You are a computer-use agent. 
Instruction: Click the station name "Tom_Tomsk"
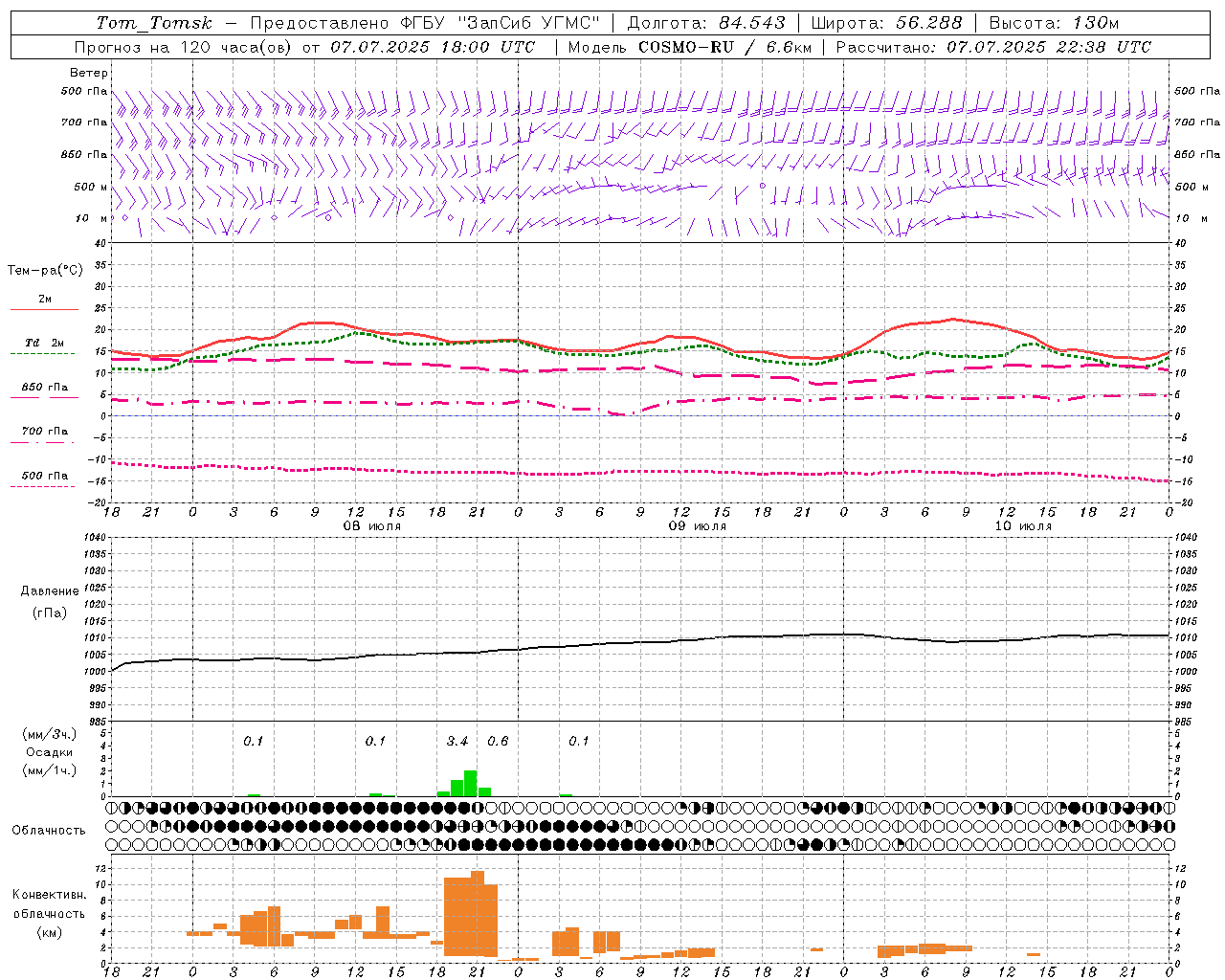point(155,23)
